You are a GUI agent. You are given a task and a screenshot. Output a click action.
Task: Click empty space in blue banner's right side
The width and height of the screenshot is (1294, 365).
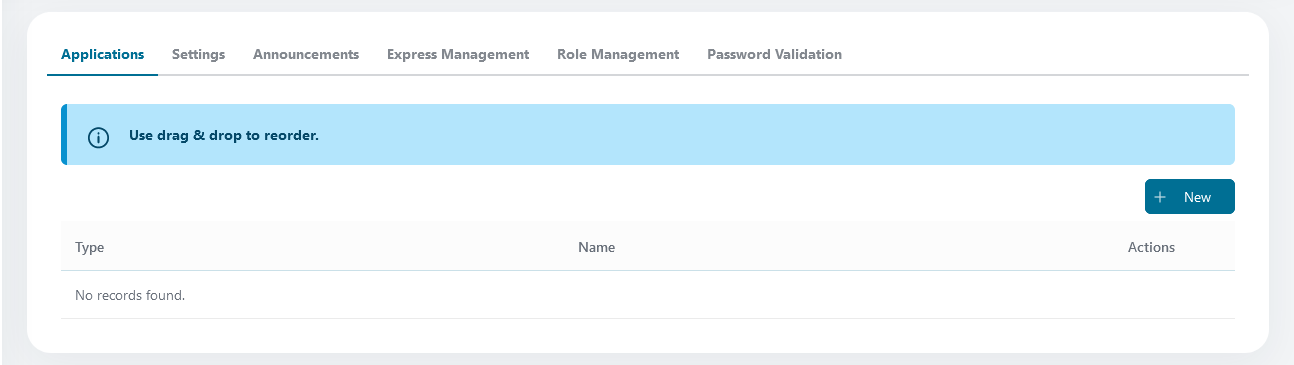click(x=900, y=134)
